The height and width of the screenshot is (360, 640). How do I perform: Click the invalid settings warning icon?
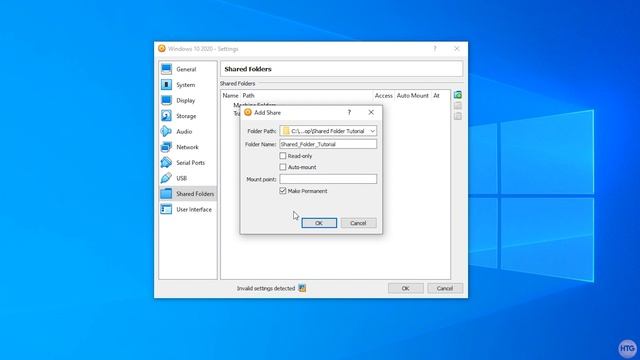click(x=302, y=288)
